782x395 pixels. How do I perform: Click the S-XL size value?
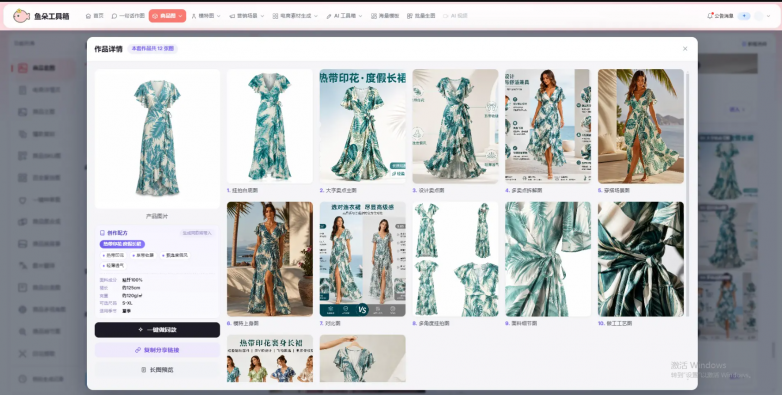click(127, 303)
